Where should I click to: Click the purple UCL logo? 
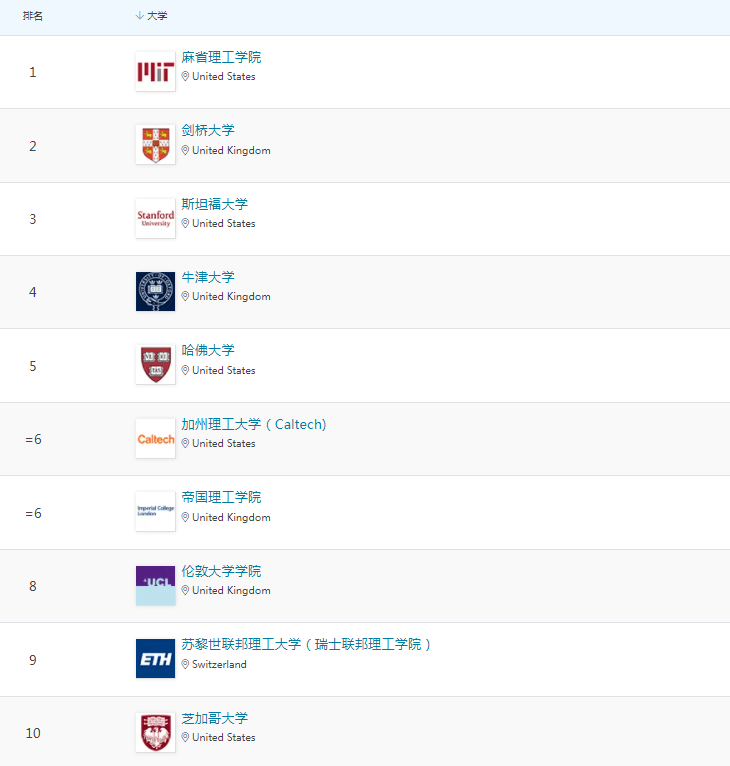click(155, 586)
